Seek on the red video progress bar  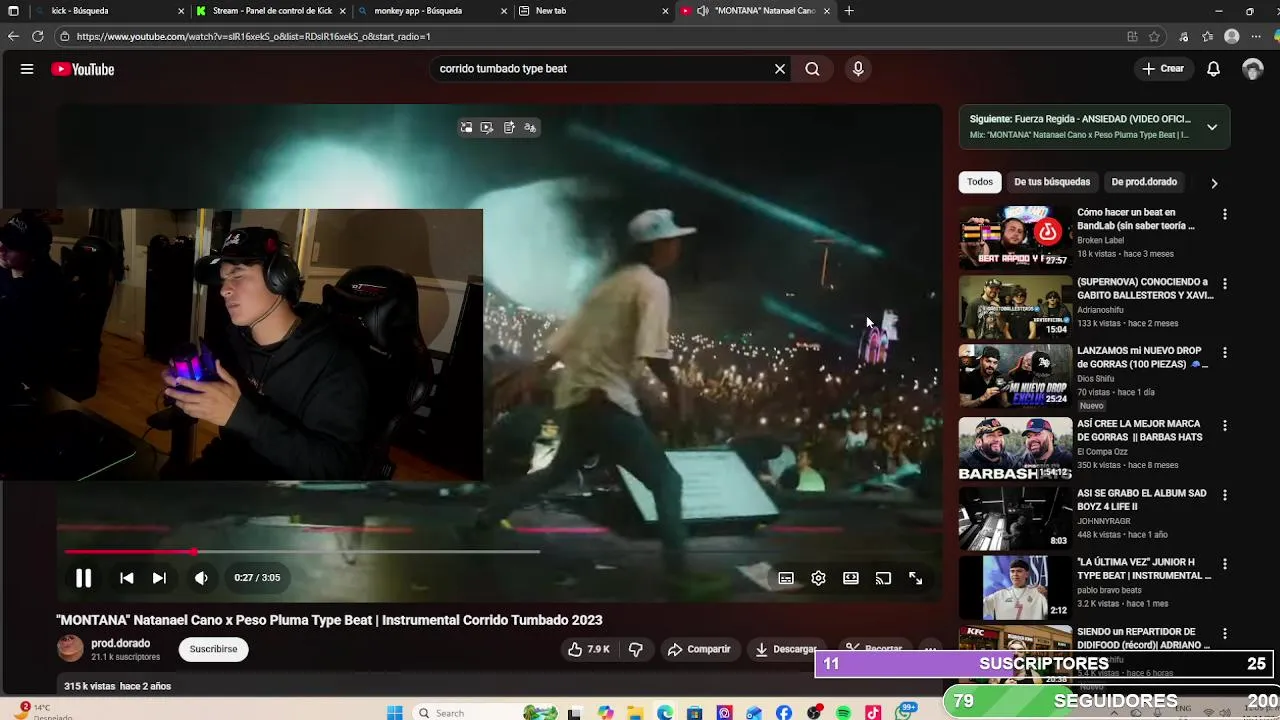click(302, 551)
